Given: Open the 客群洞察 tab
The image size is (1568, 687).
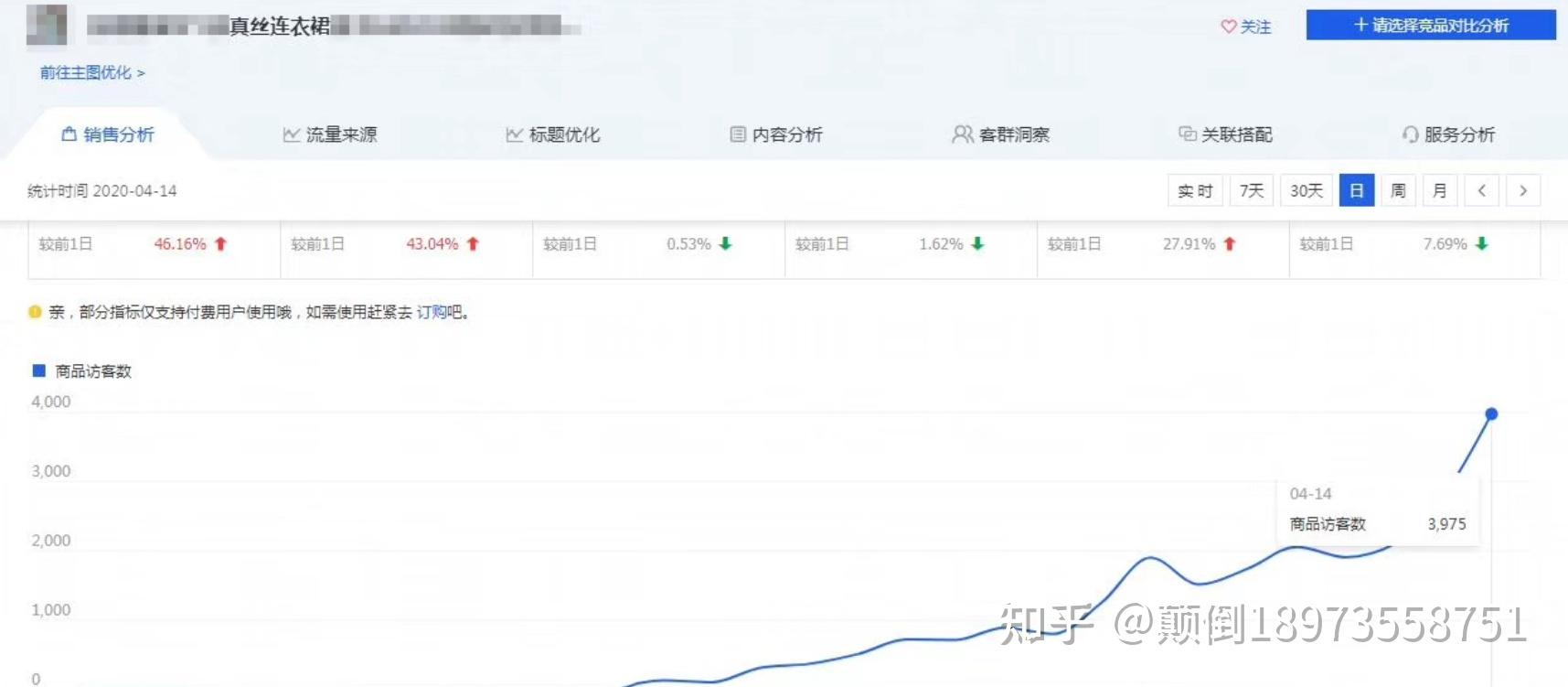Looking at the screenshot, I should [1013, 134].
